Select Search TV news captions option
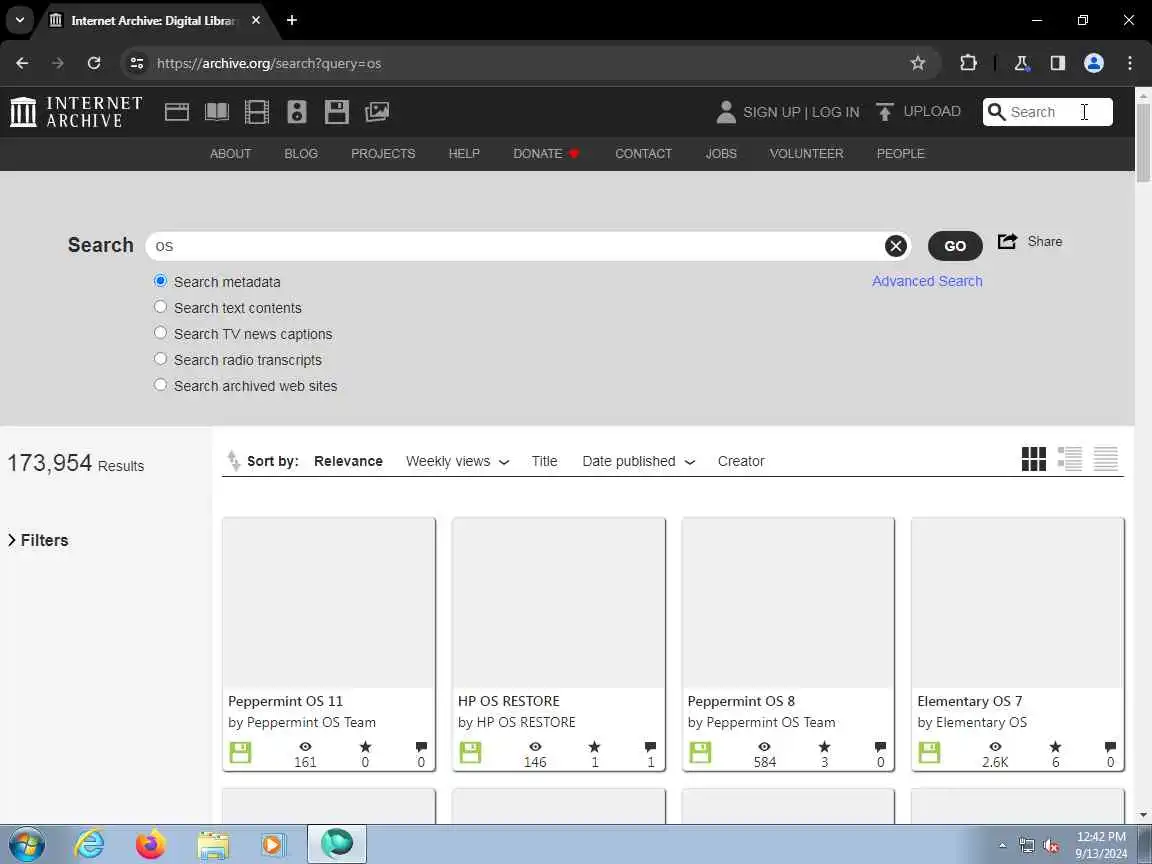The width and height of the screenshot is (1152, 864). (x=160, y=332)
